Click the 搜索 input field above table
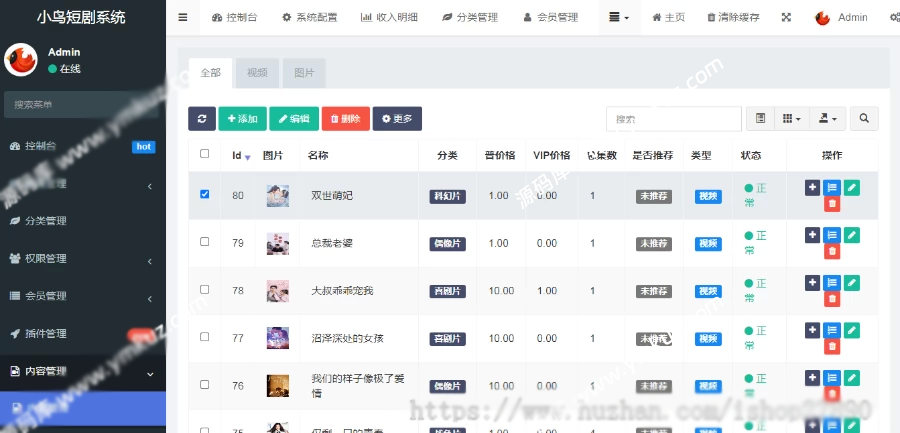The image size is (900, 433). (x=674, y=119)
